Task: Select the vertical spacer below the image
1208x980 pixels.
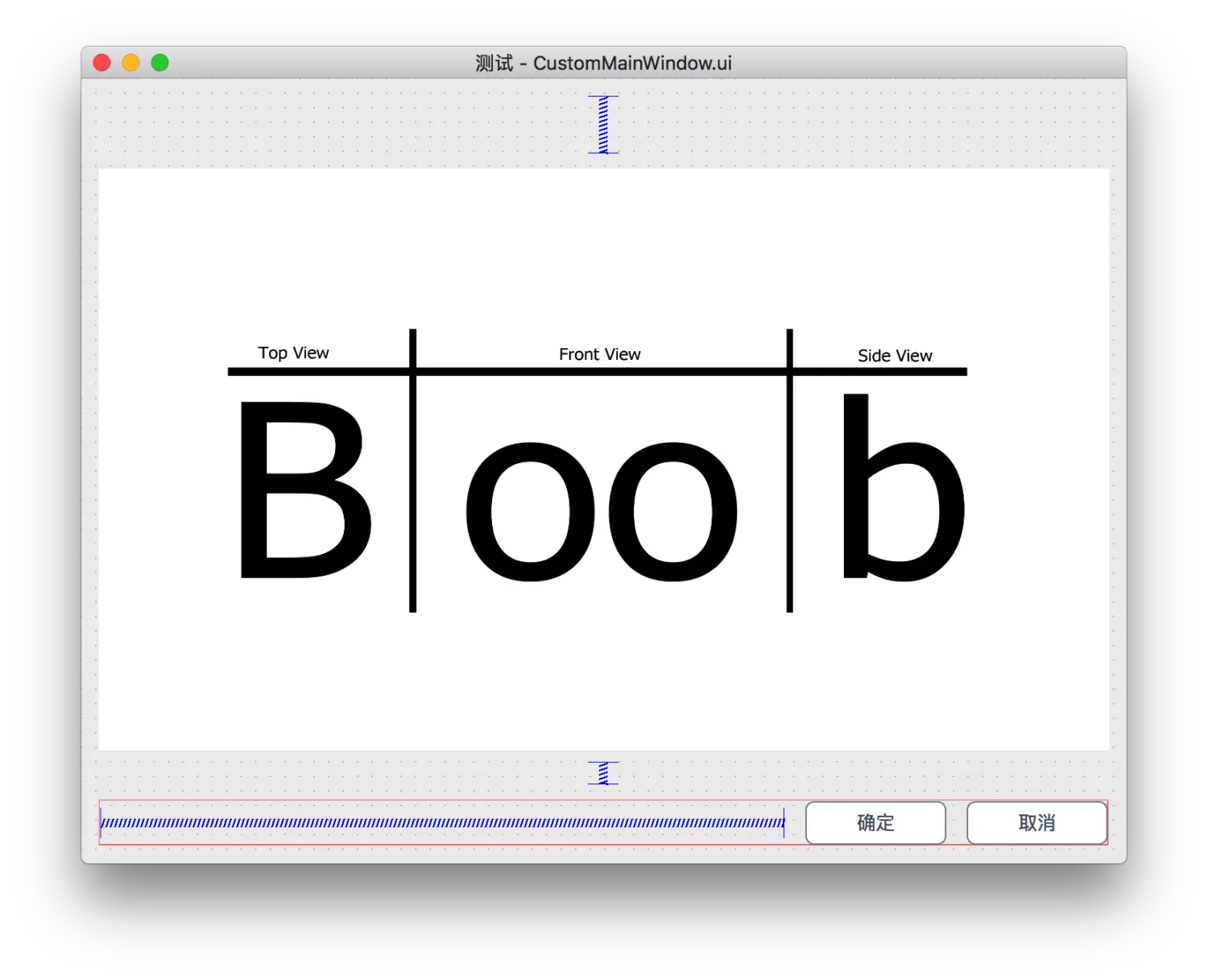Action: [x=603, y=773]
